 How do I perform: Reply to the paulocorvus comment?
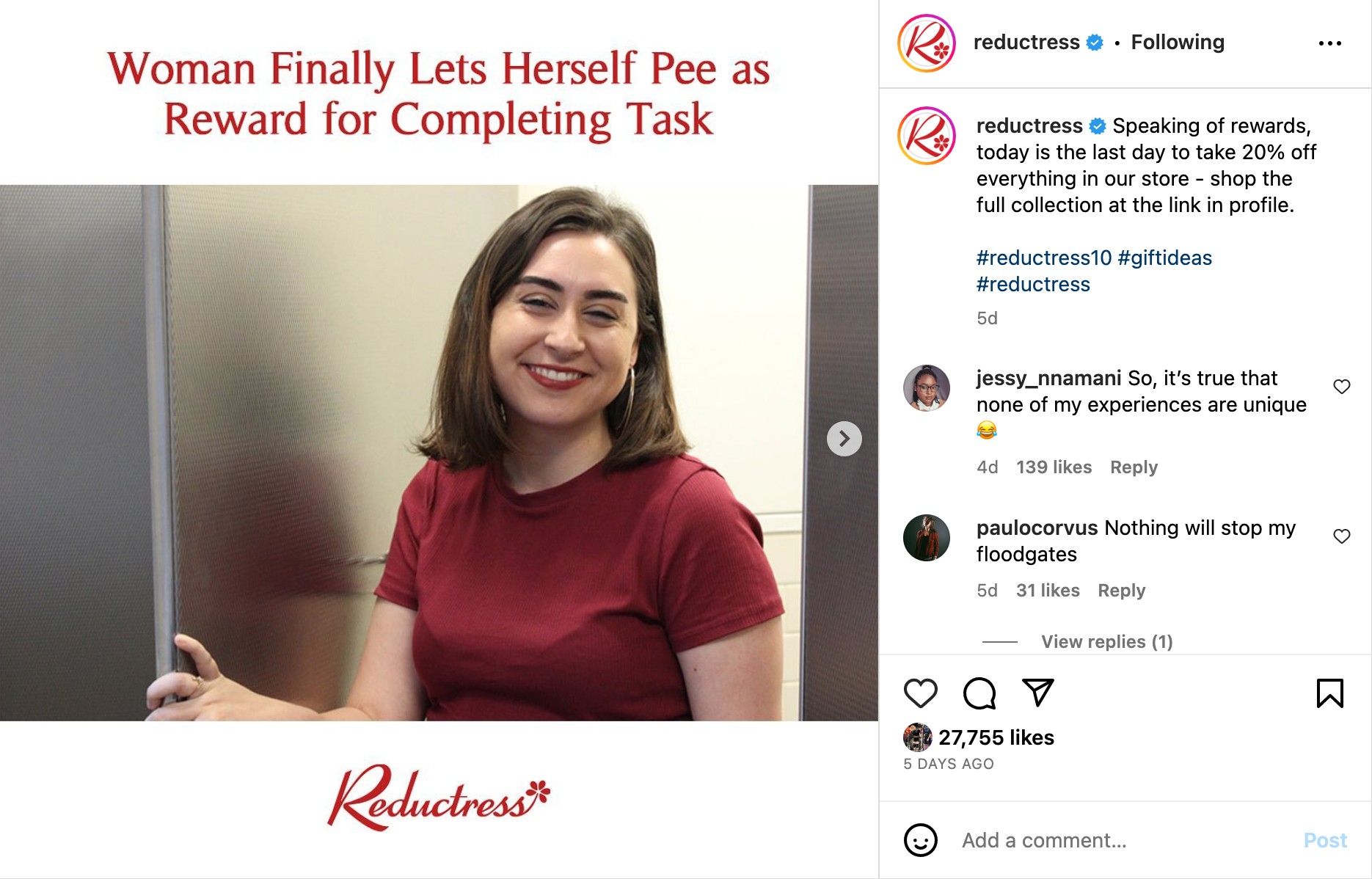[x=1121, y=591]
